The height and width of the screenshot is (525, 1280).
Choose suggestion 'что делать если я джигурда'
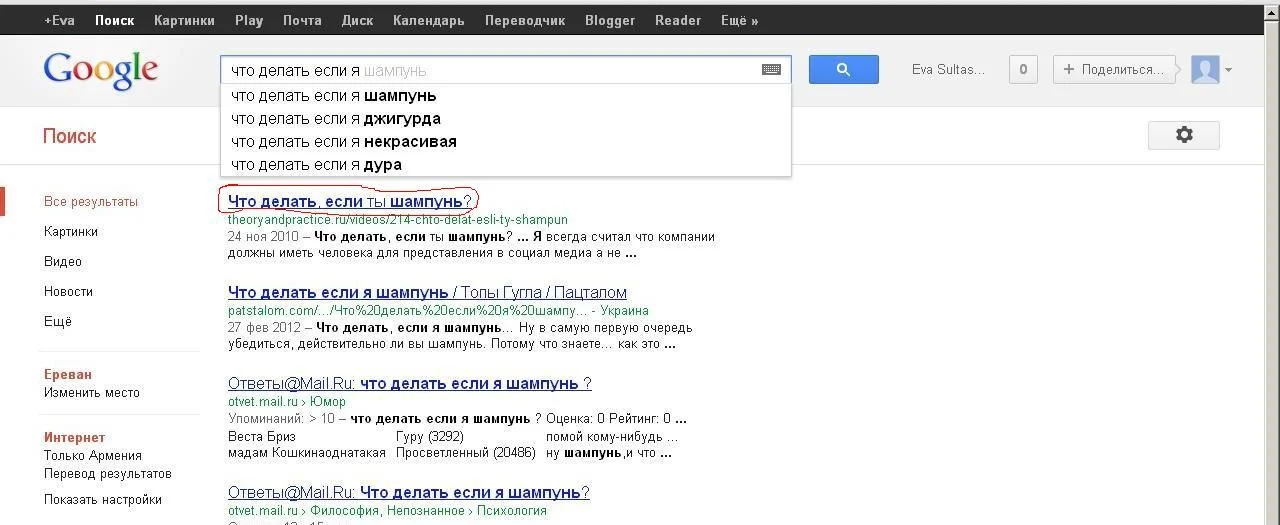click(x=506, y=119)
